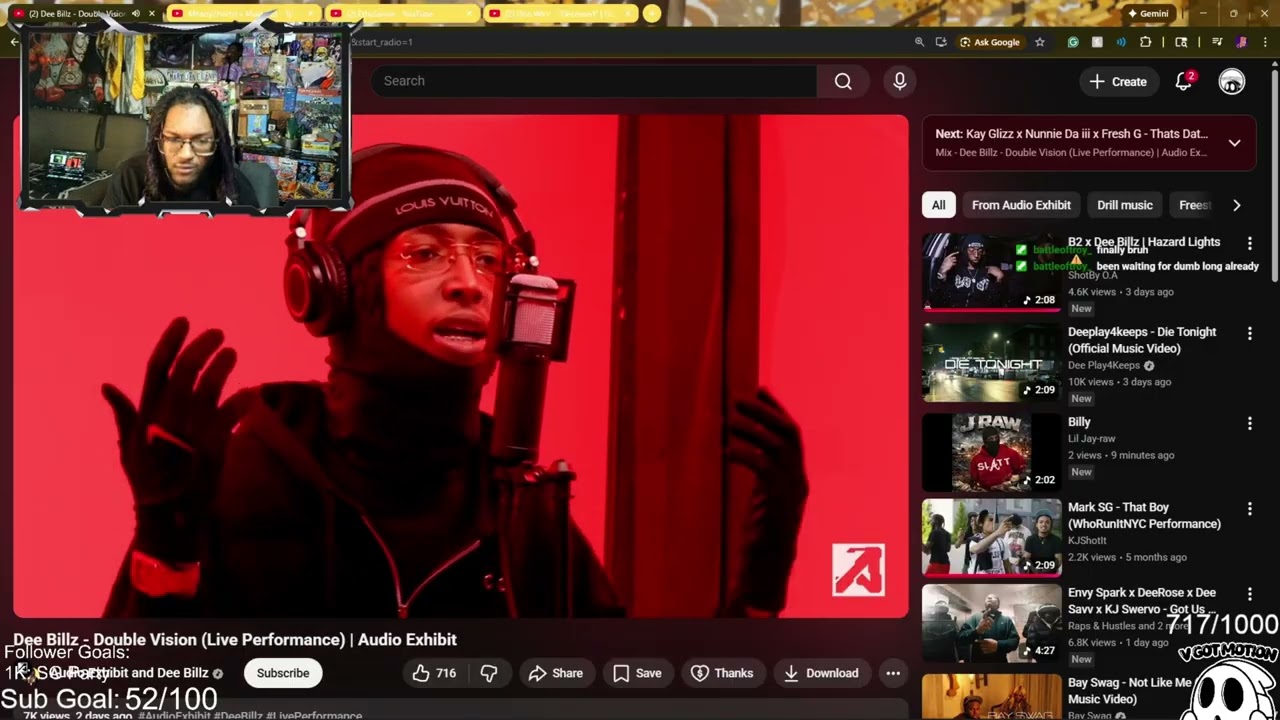This screenshot has width=1280, height=720.
Task: Click the YouTube search magnifier button
Action: click(843, 81)
